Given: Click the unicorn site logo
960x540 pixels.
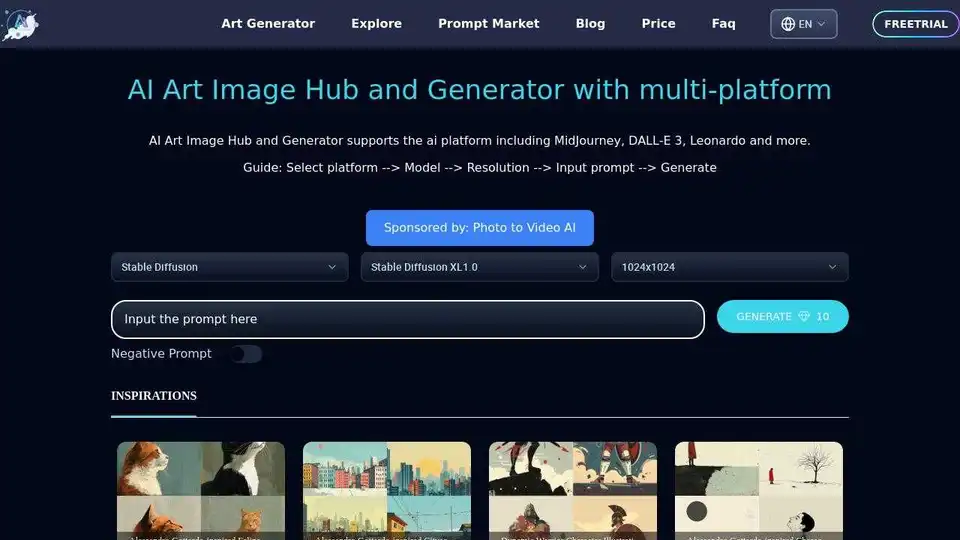Looking at the screenshot, I should (20, 24).
